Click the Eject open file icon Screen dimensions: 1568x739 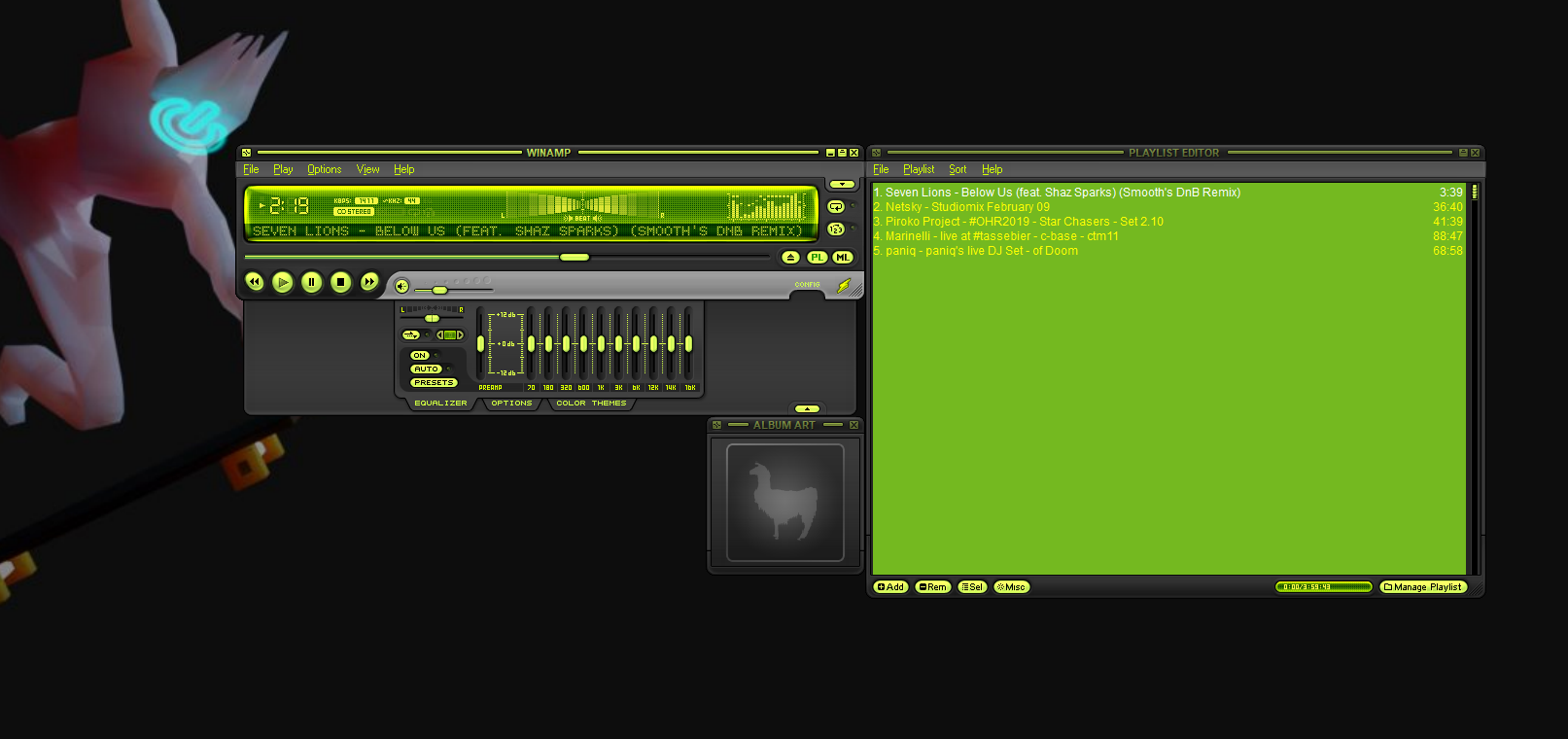click(x=790, y=258)
